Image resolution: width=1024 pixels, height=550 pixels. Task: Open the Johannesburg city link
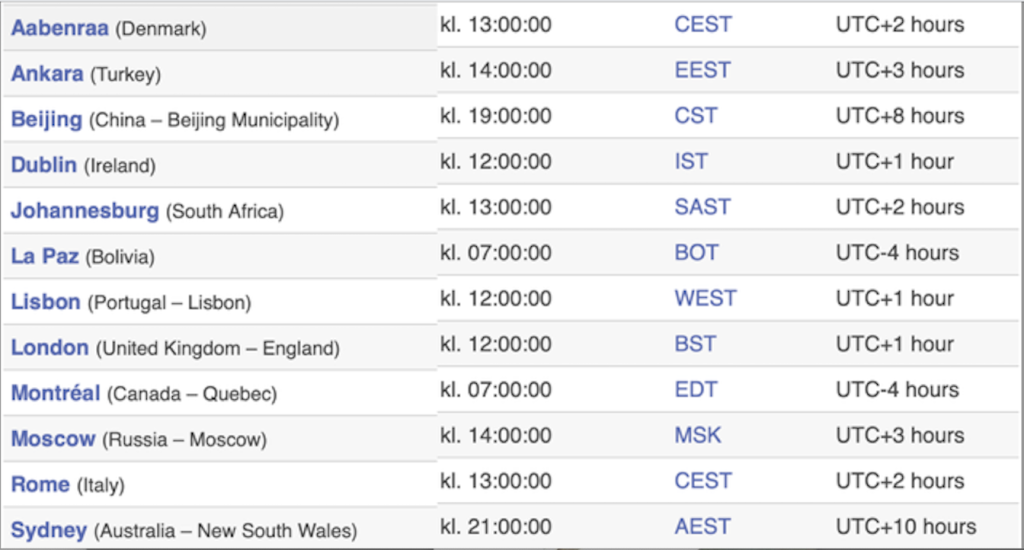pyautogui.click(x=84, y=211)
